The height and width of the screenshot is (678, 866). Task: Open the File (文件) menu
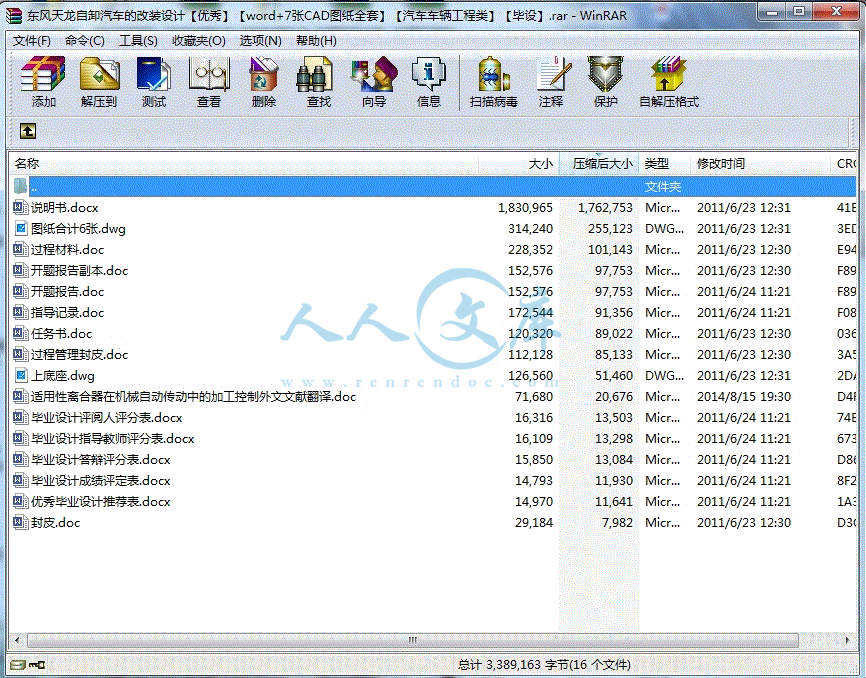pos(31,41)
